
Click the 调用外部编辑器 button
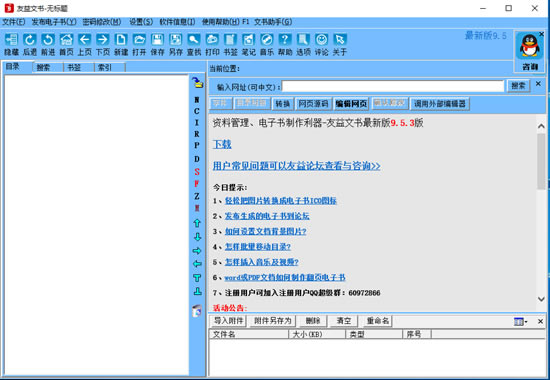[440, 104]
